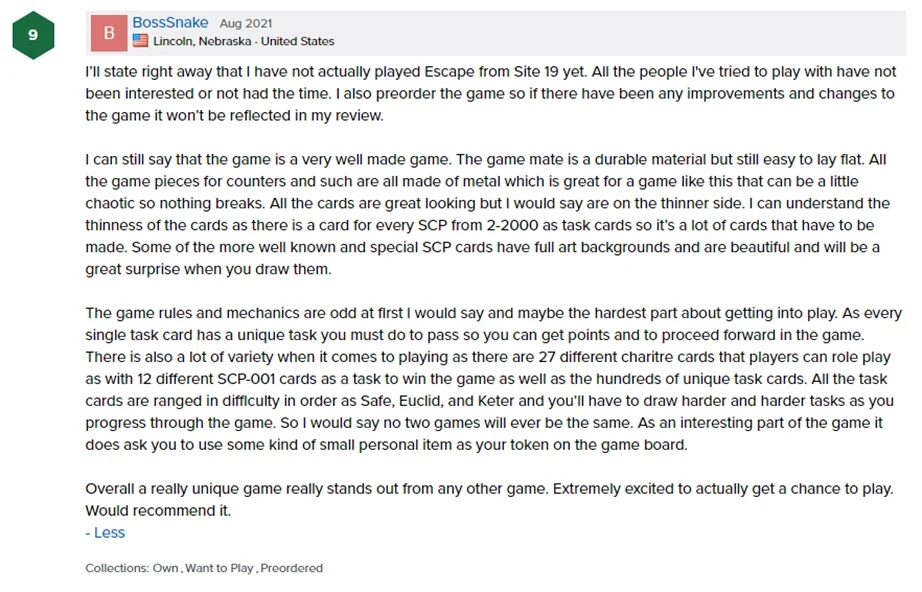Click the paragraph starting "Overall a really unique game"

point(488,490)
